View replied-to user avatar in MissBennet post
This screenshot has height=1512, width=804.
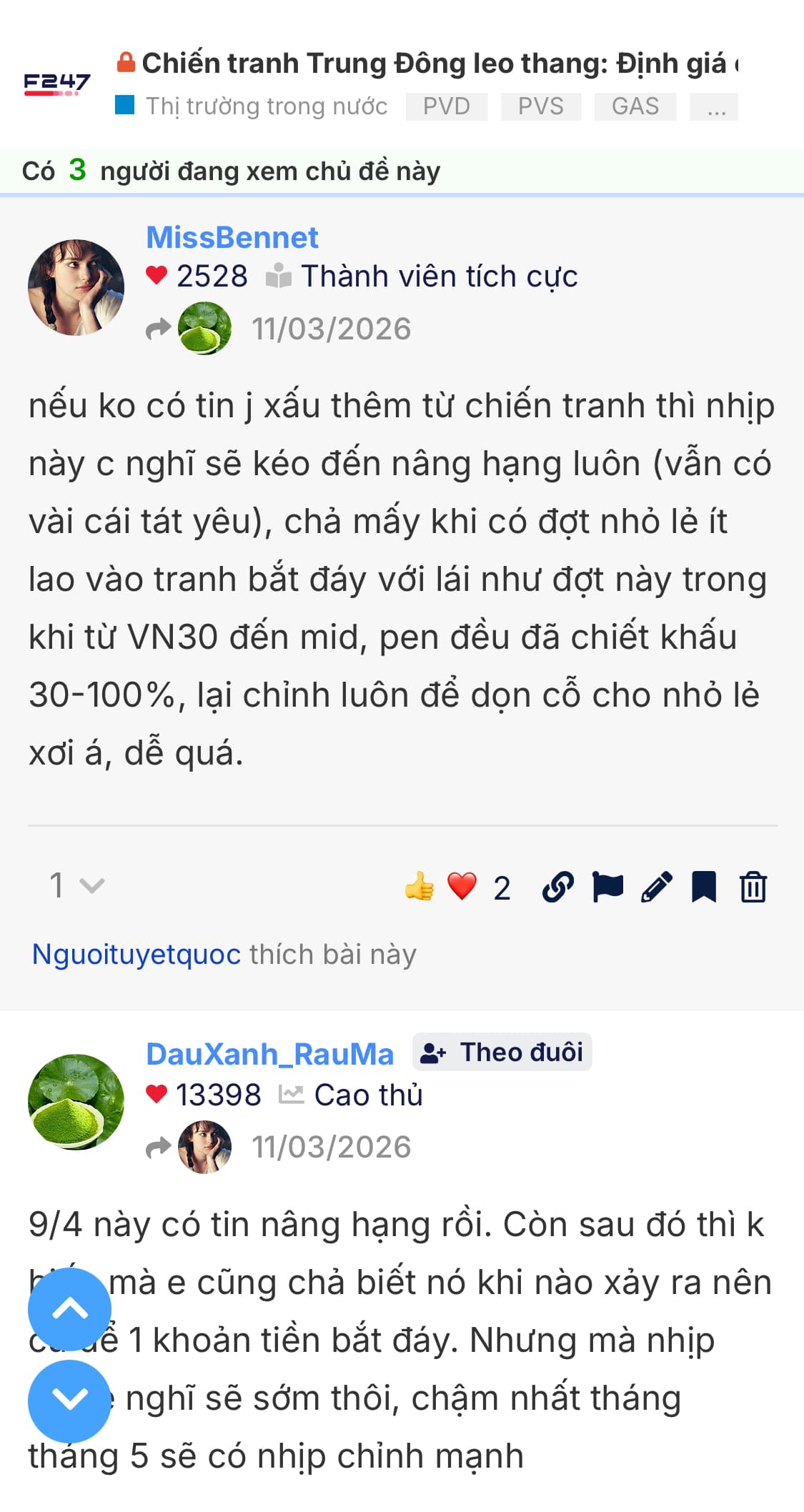pos(204,329)
